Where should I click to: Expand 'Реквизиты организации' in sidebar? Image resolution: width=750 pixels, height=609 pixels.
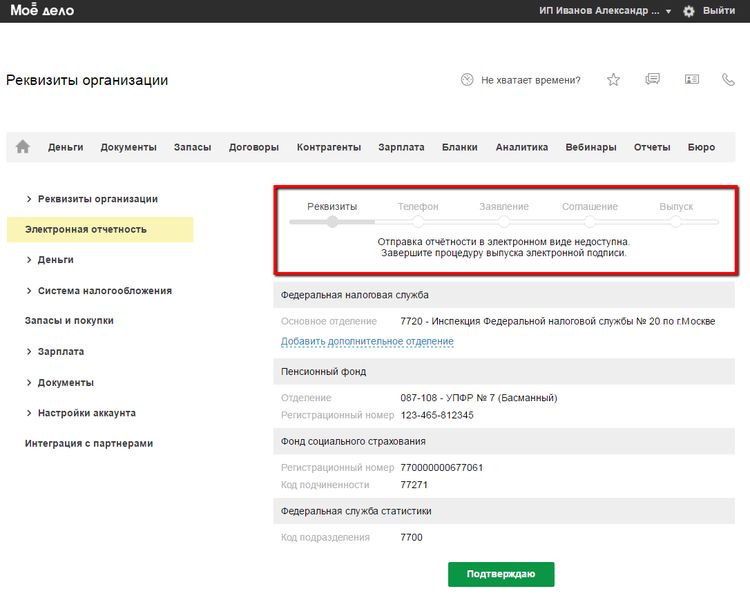tap(97, 199)
